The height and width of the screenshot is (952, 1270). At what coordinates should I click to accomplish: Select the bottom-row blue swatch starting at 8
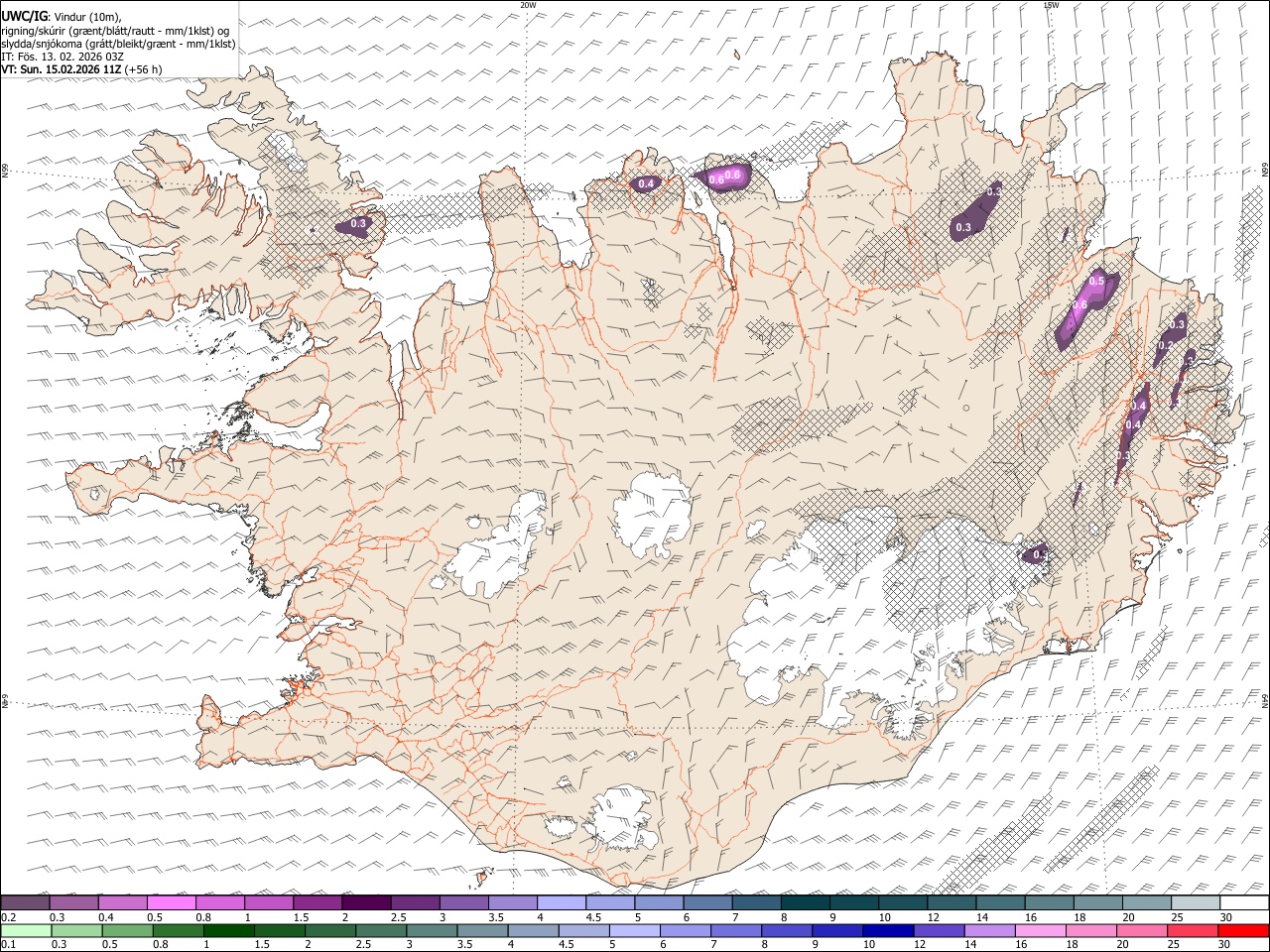click(786, 930)
